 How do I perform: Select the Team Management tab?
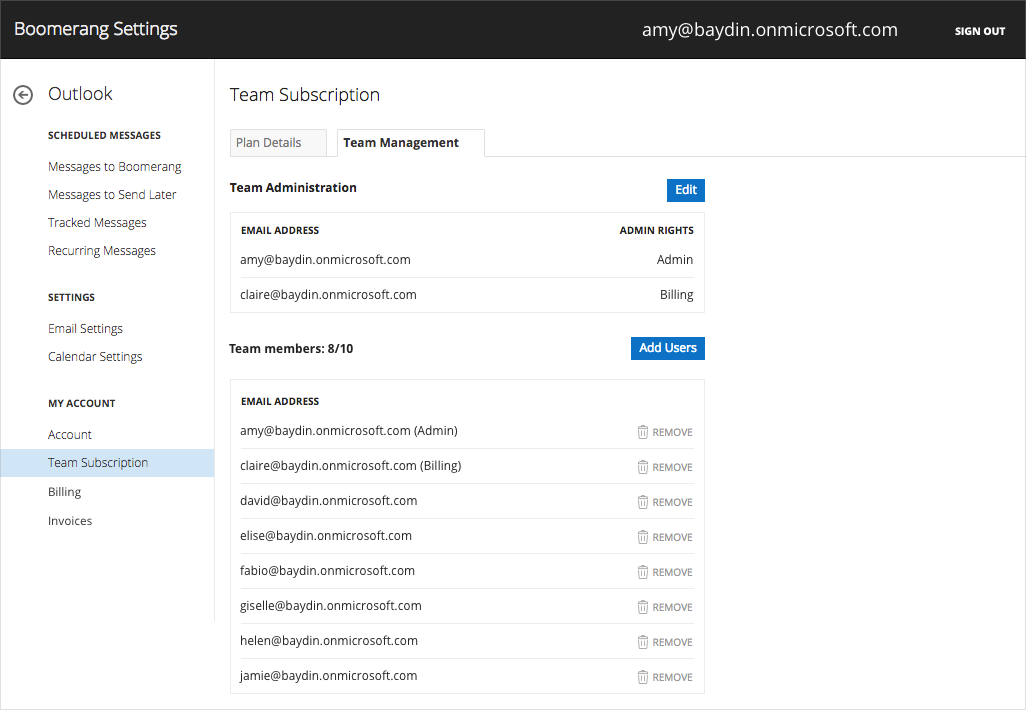[410, 143]
